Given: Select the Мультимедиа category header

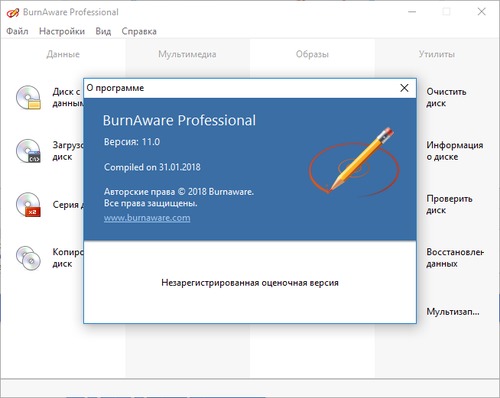Looking at the screenshot, I should click(187, 54).
